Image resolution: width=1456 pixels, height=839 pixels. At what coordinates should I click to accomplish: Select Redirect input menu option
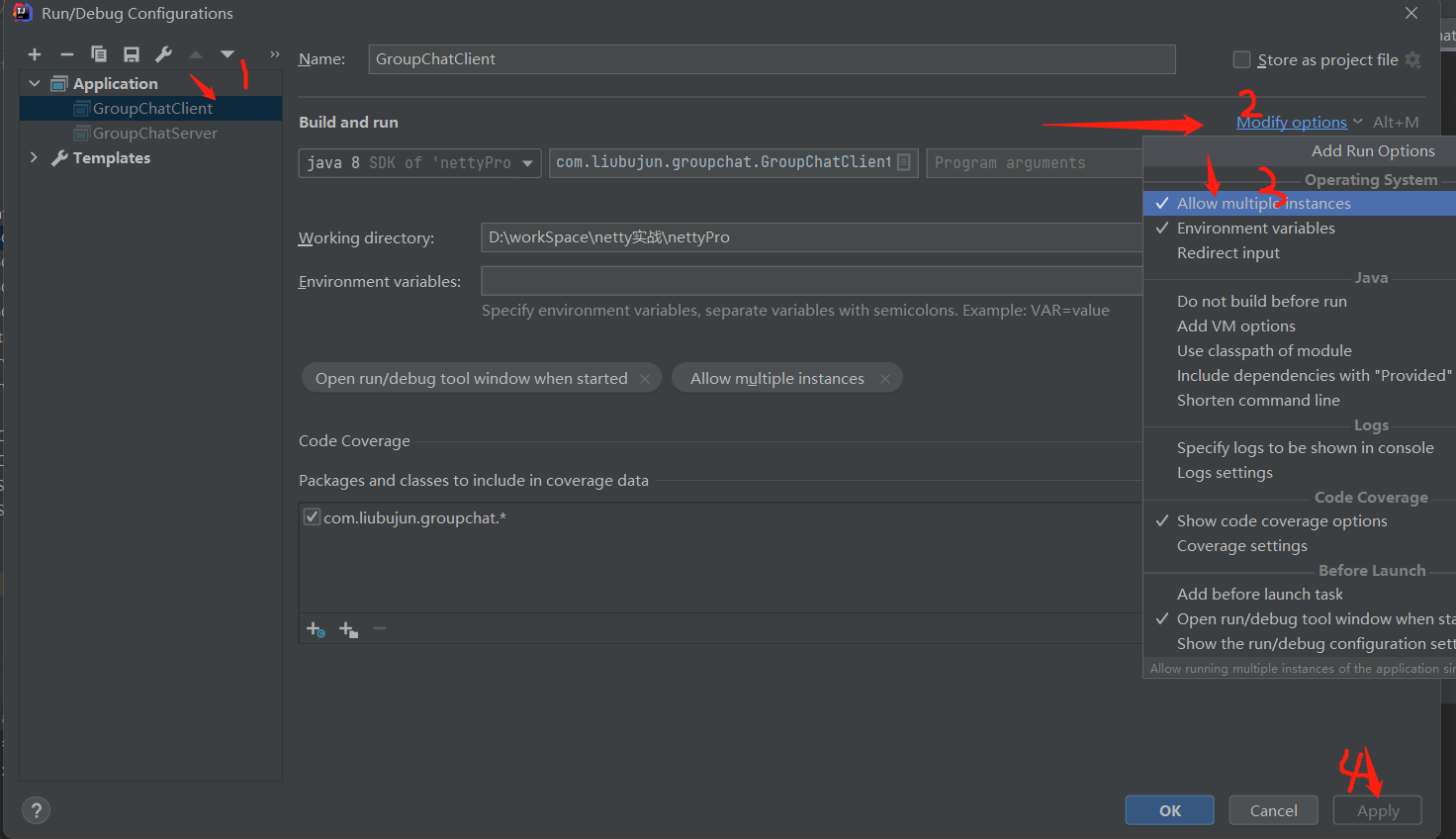(x=1300, y=253)
